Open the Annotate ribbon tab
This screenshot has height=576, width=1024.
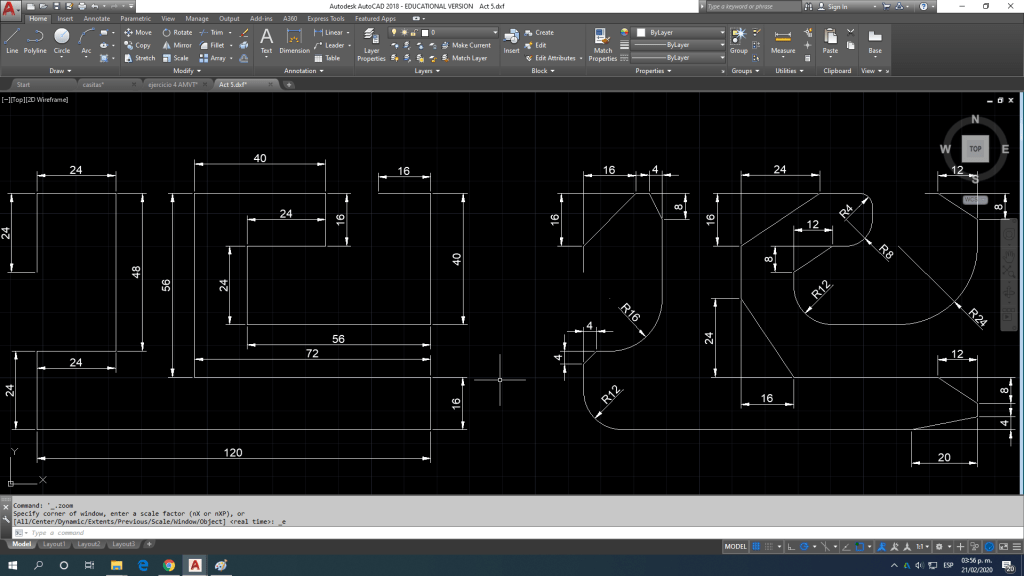pos(97,18)
